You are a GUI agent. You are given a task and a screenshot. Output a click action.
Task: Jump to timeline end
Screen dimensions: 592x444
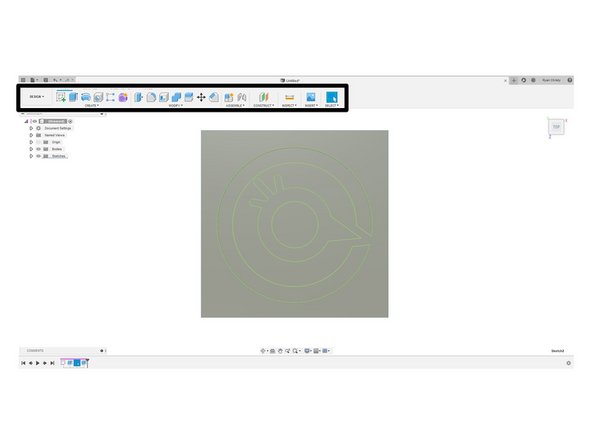click(52, 363)
